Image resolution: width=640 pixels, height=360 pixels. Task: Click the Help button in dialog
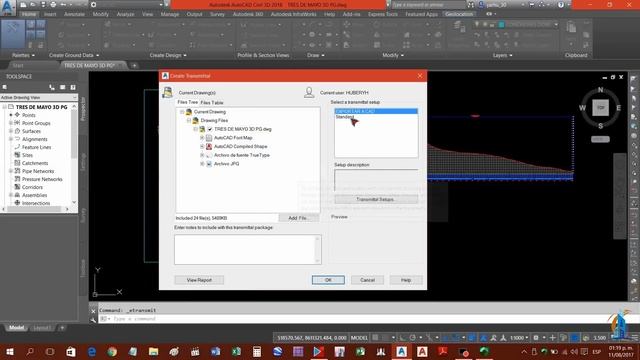pos(406,280)
